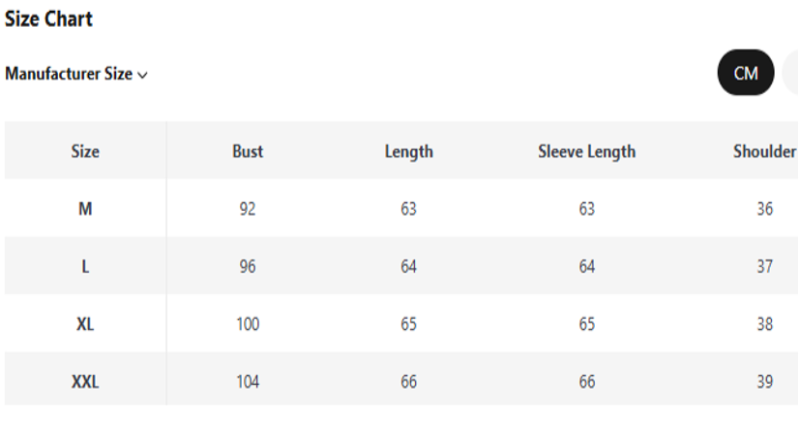
Task: Select the XXL size row label
Action: 85,381
